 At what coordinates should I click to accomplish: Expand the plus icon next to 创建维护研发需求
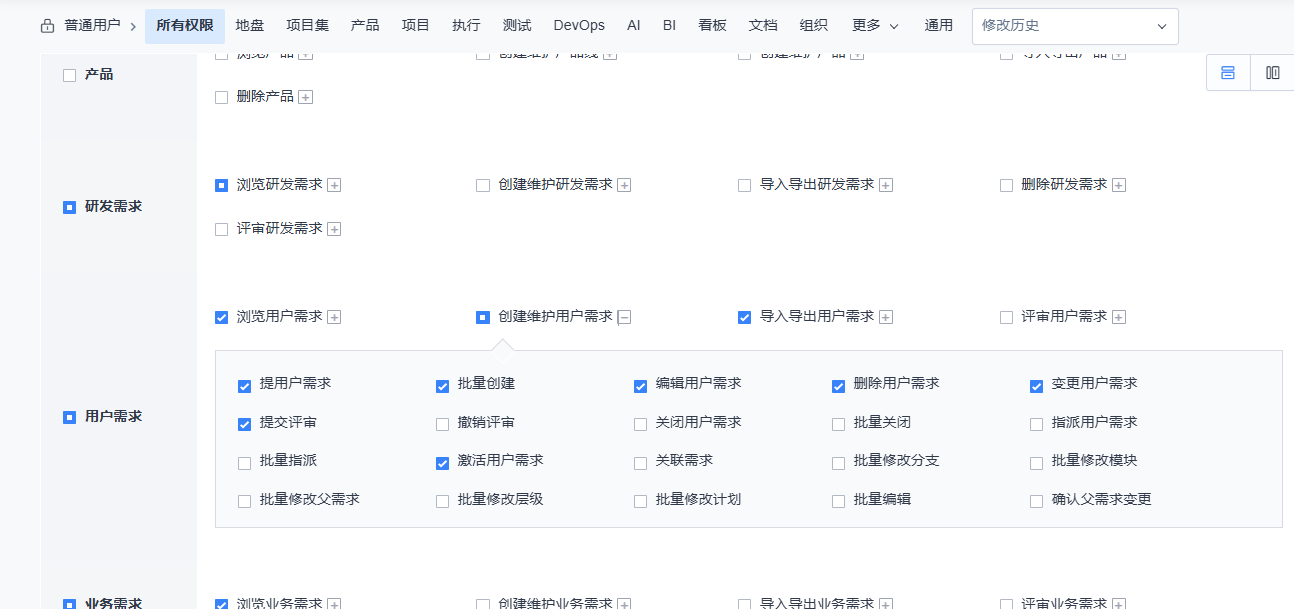coord(624,185)
